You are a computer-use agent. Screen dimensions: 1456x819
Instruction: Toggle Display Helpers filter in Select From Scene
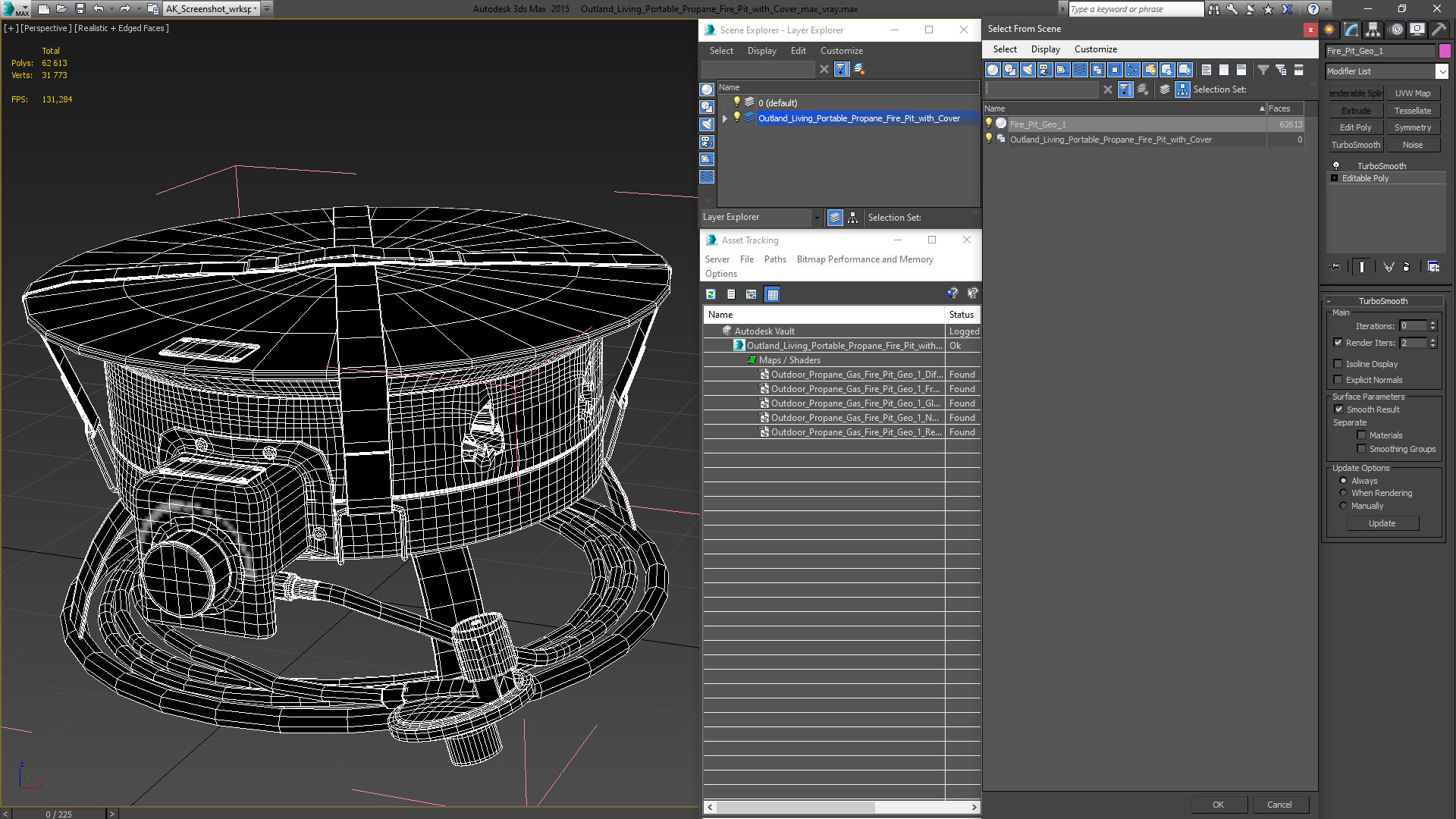pyautogui.click(x=1062, y=70)
